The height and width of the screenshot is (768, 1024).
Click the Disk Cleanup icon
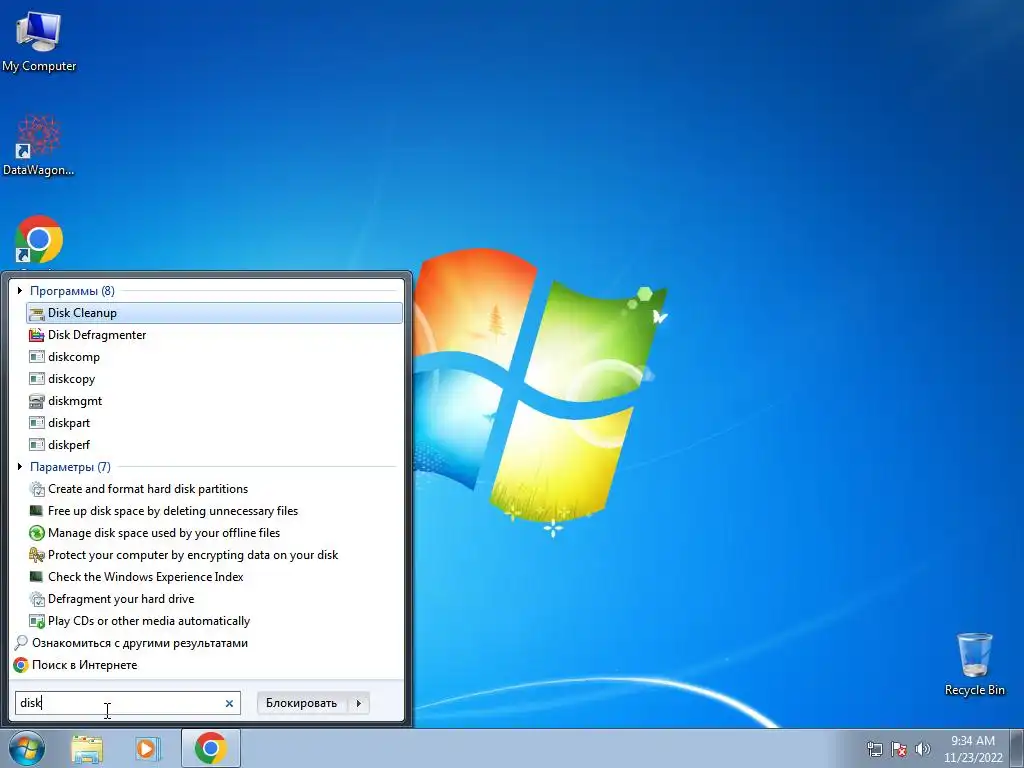(37, 313)
